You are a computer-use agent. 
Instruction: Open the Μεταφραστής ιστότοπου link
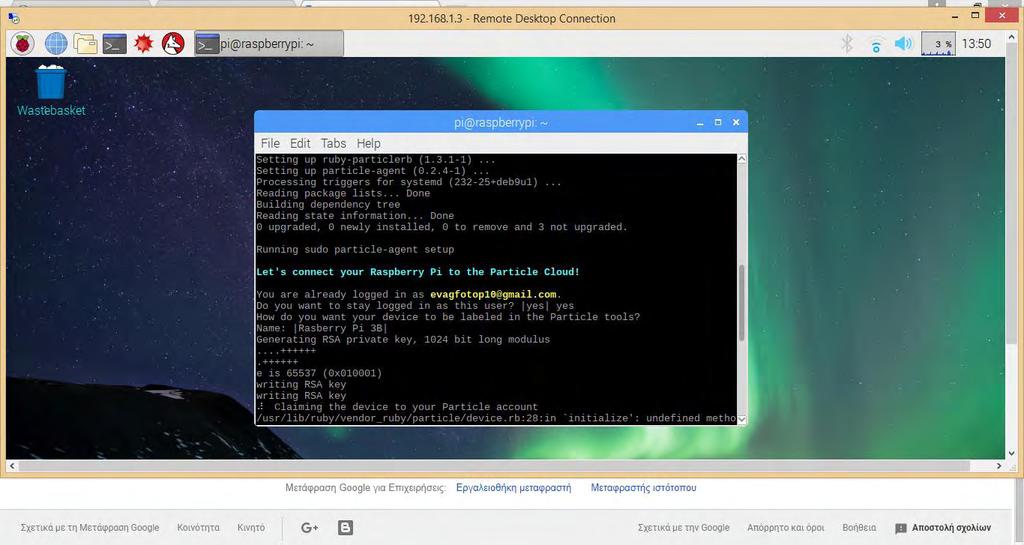coord(643,488)
